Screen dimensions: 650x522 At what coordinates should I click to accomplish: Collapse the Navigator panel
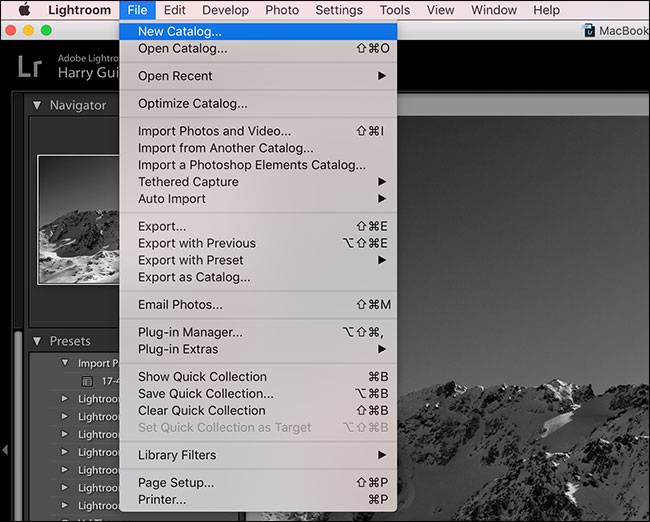coord(37,105)
